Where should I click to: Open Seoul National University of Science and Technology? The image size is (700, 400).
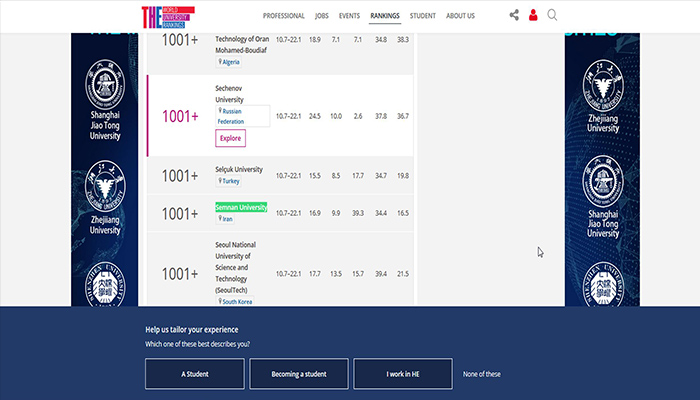click(x=235, y=267)
